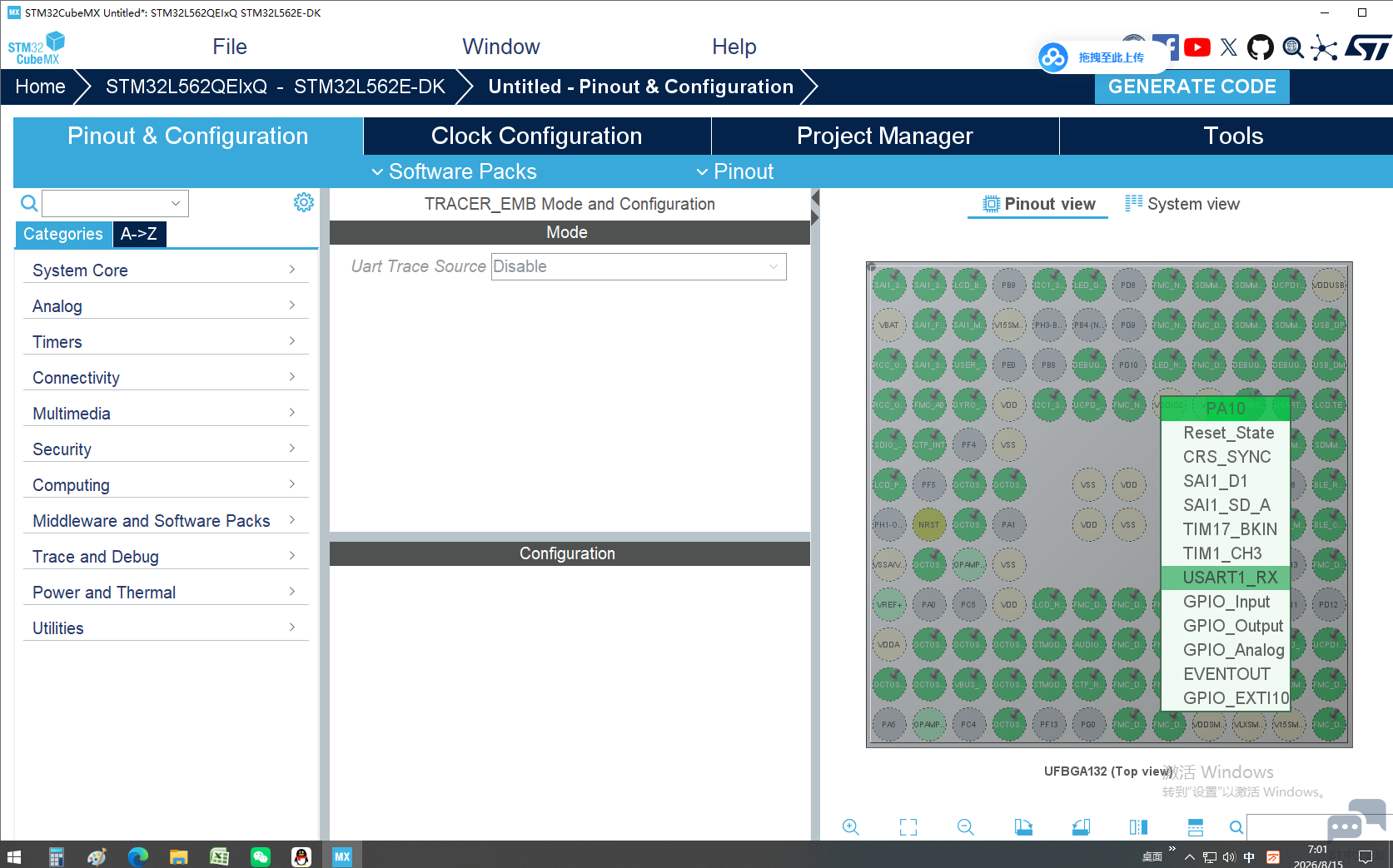
Task: Open the ST wiki search icon
Action: click(1293, 47)
